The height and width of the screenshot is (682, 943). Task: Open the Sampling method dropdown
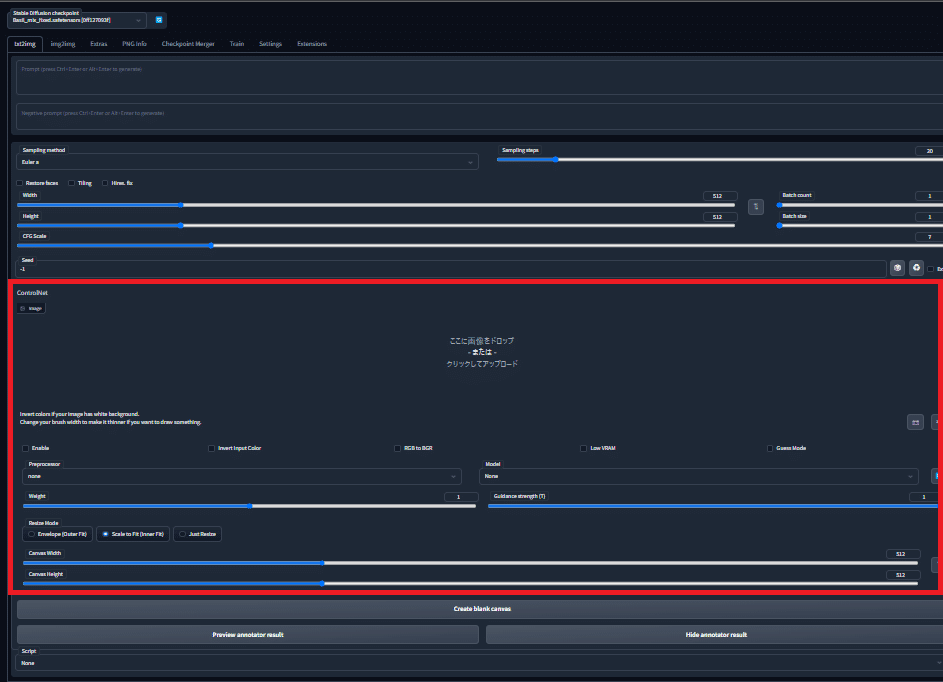click(247, 162)
